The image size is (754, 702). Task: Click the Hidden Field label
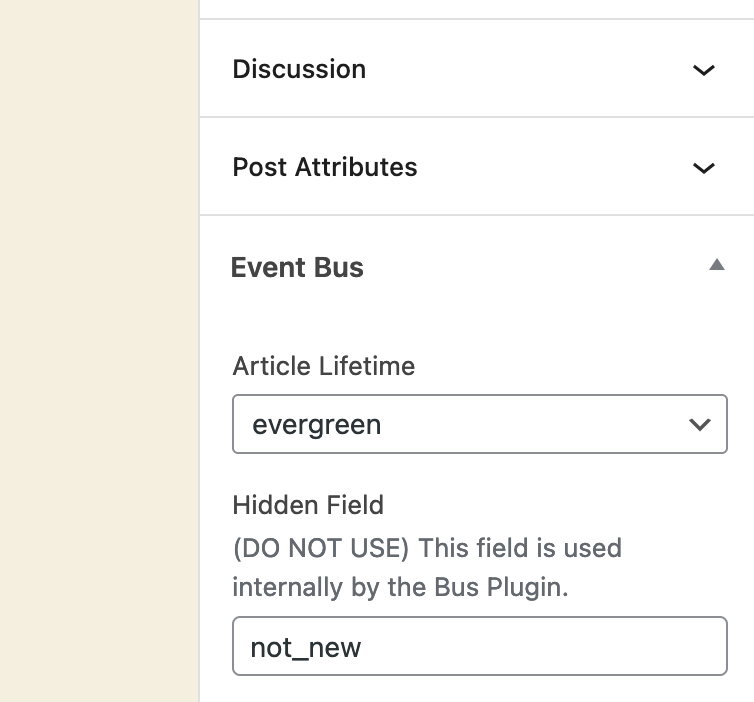coord(308,505)
